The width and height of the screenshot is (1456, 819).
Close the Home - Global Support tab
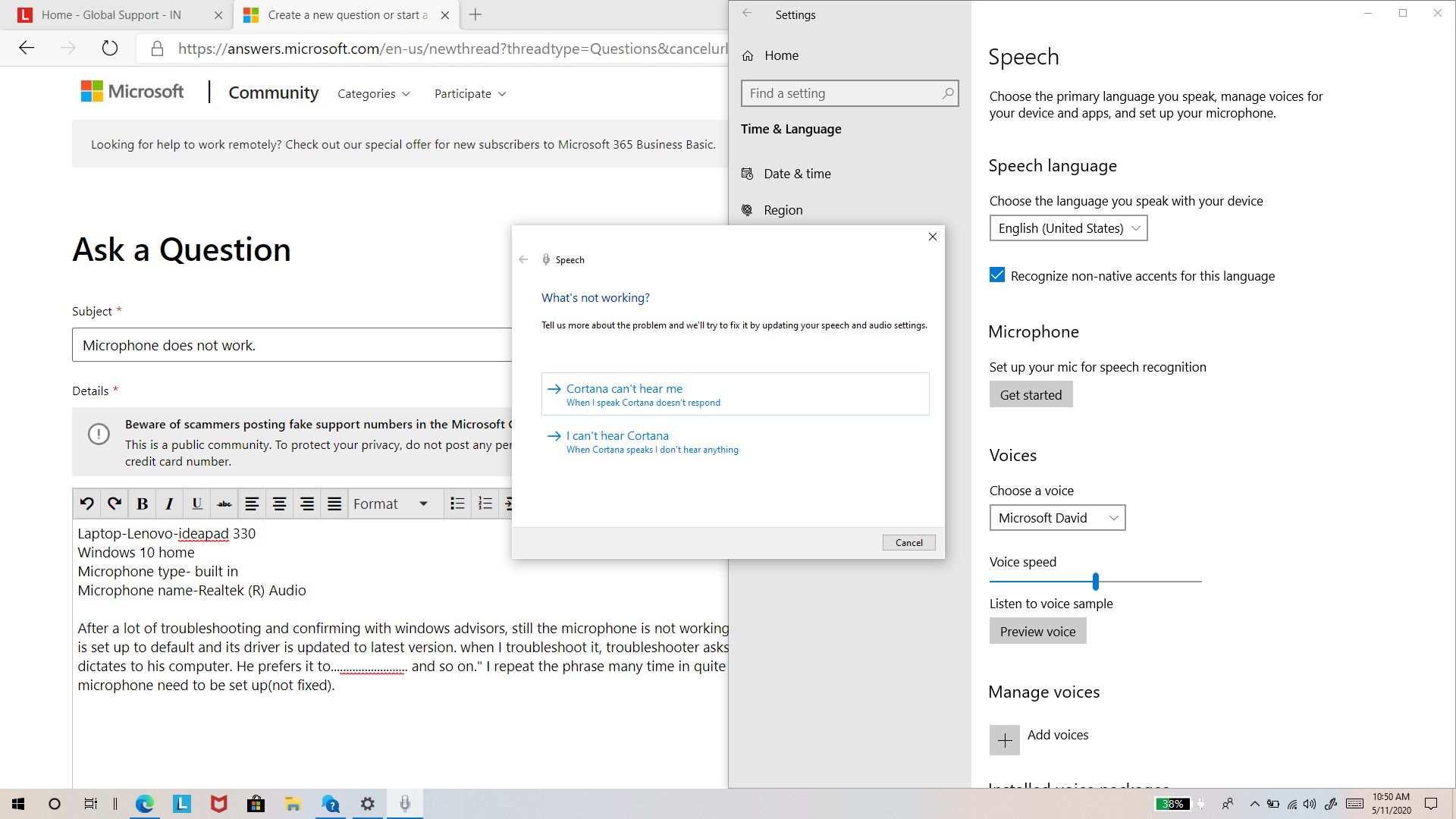pos(218,15)
